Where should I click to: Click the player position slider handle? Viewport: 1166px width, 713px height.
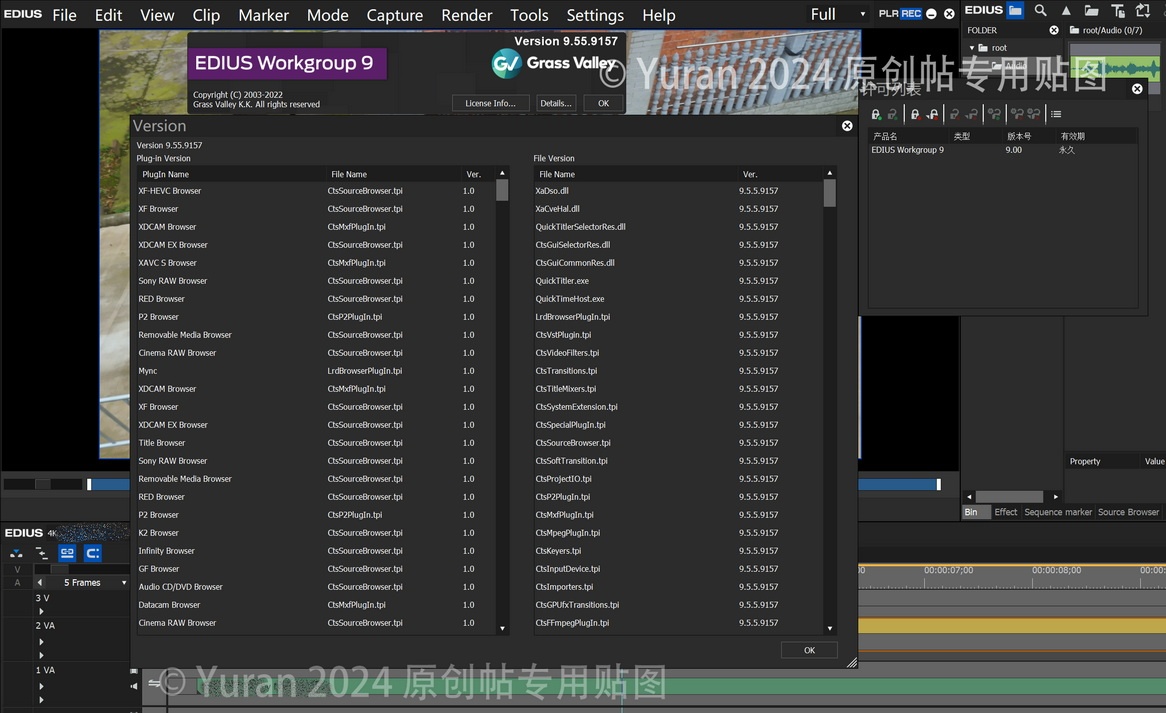(x=88, y=485)
